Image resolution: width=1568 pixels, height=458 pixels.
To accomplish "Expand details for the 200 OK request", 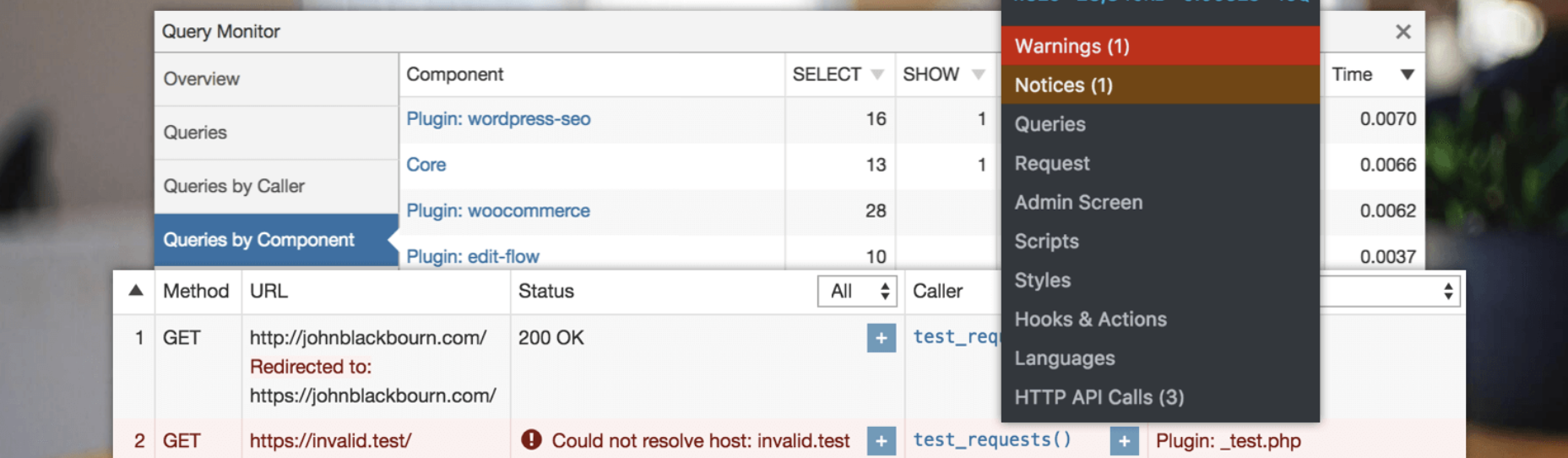I will [881, 338].
